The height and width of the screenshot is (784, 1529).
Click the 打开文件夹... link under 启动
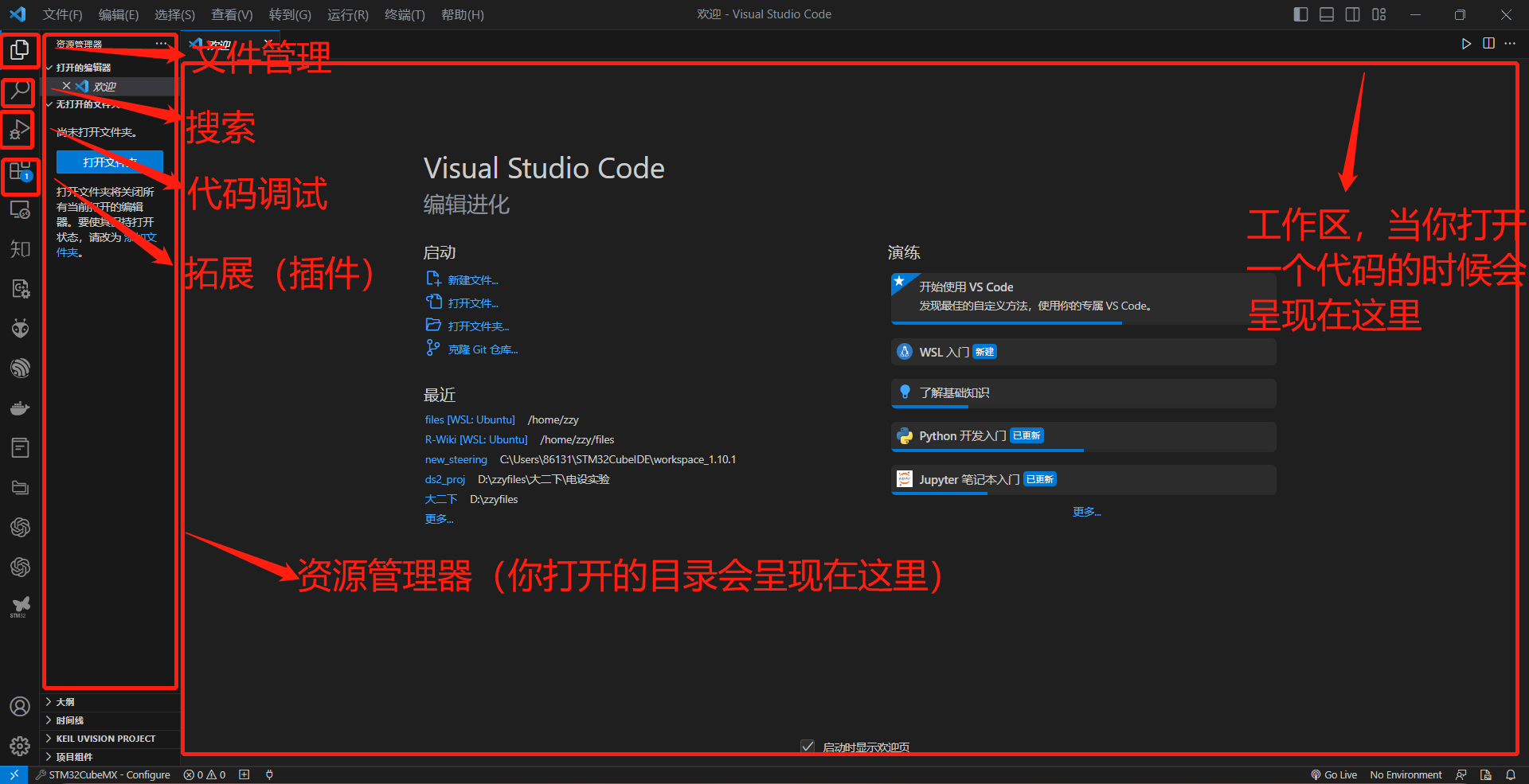478,326
